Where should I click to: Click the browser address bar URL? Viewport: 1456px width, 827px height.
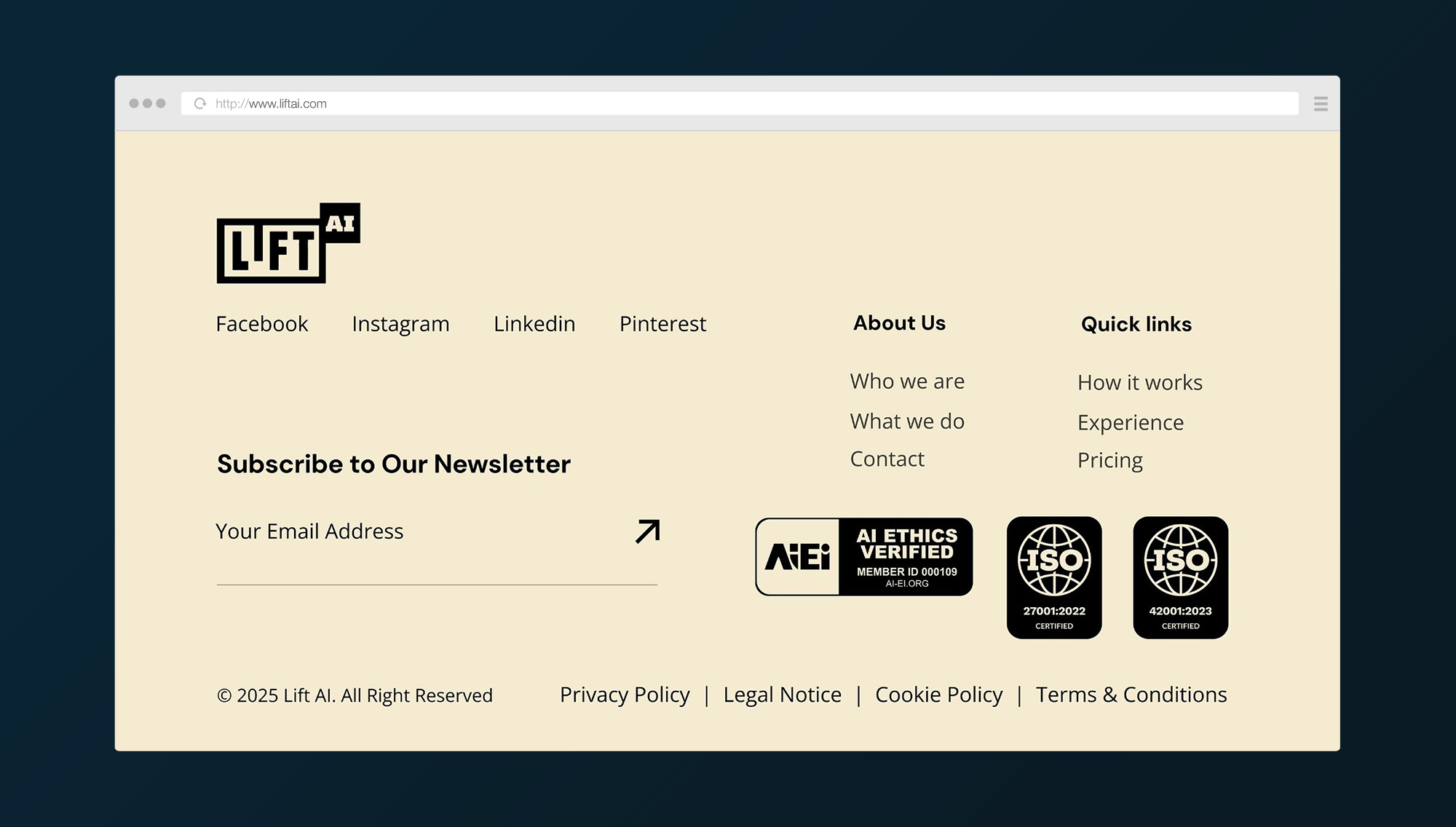click(x=271, y=103)
